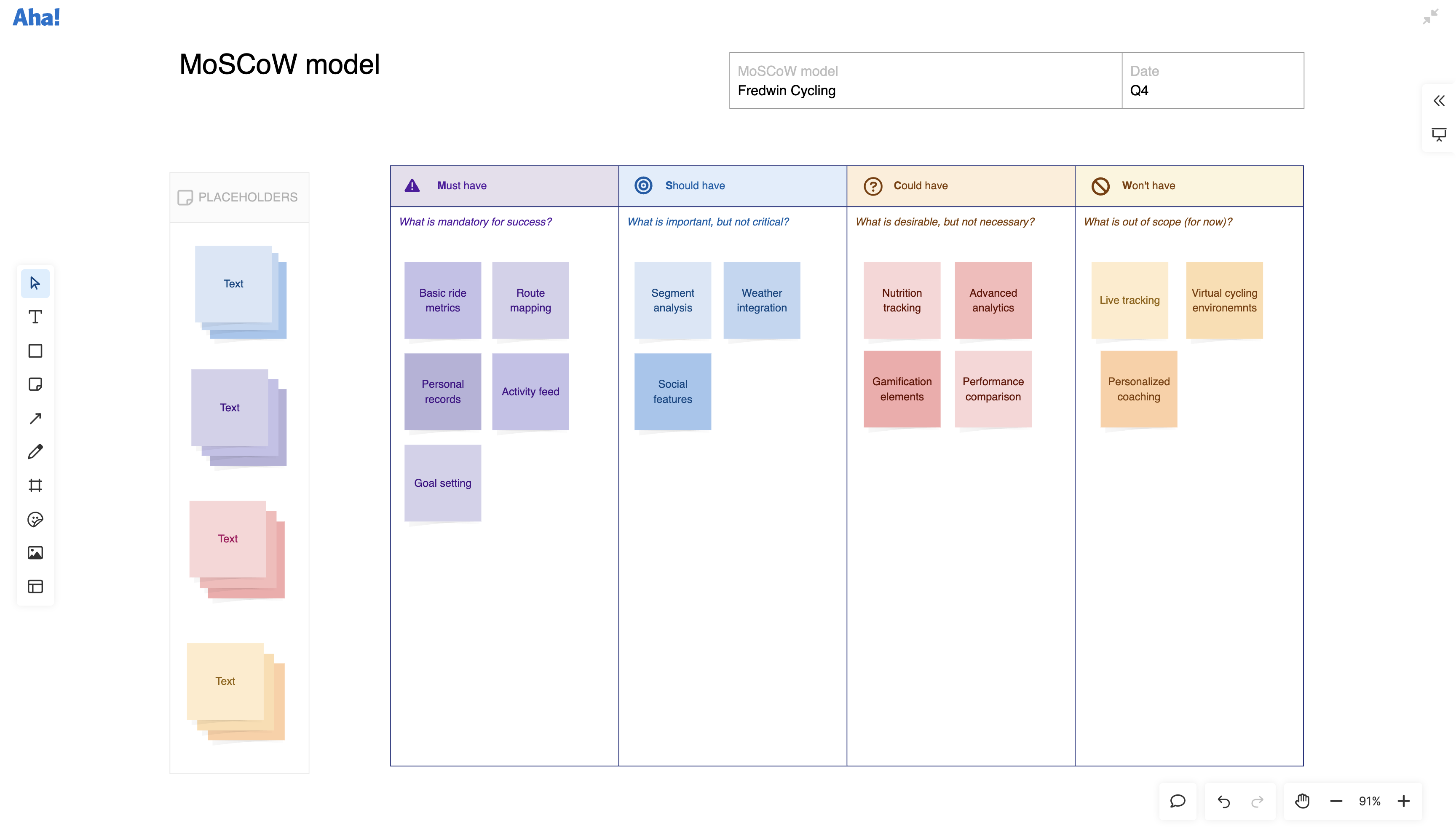The image size is (1456, 837).
Task: Select the pencil drawing tool
Action: coord(35,452)
